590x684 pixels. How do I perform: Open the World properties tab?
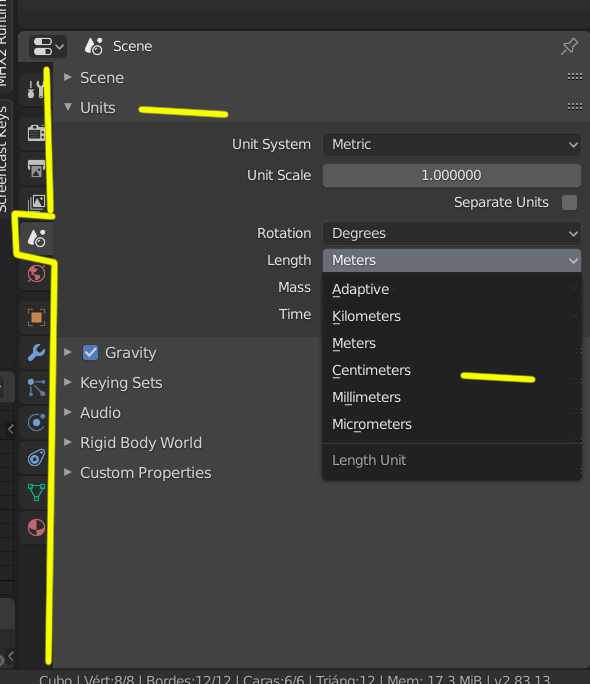coord(36,274)
